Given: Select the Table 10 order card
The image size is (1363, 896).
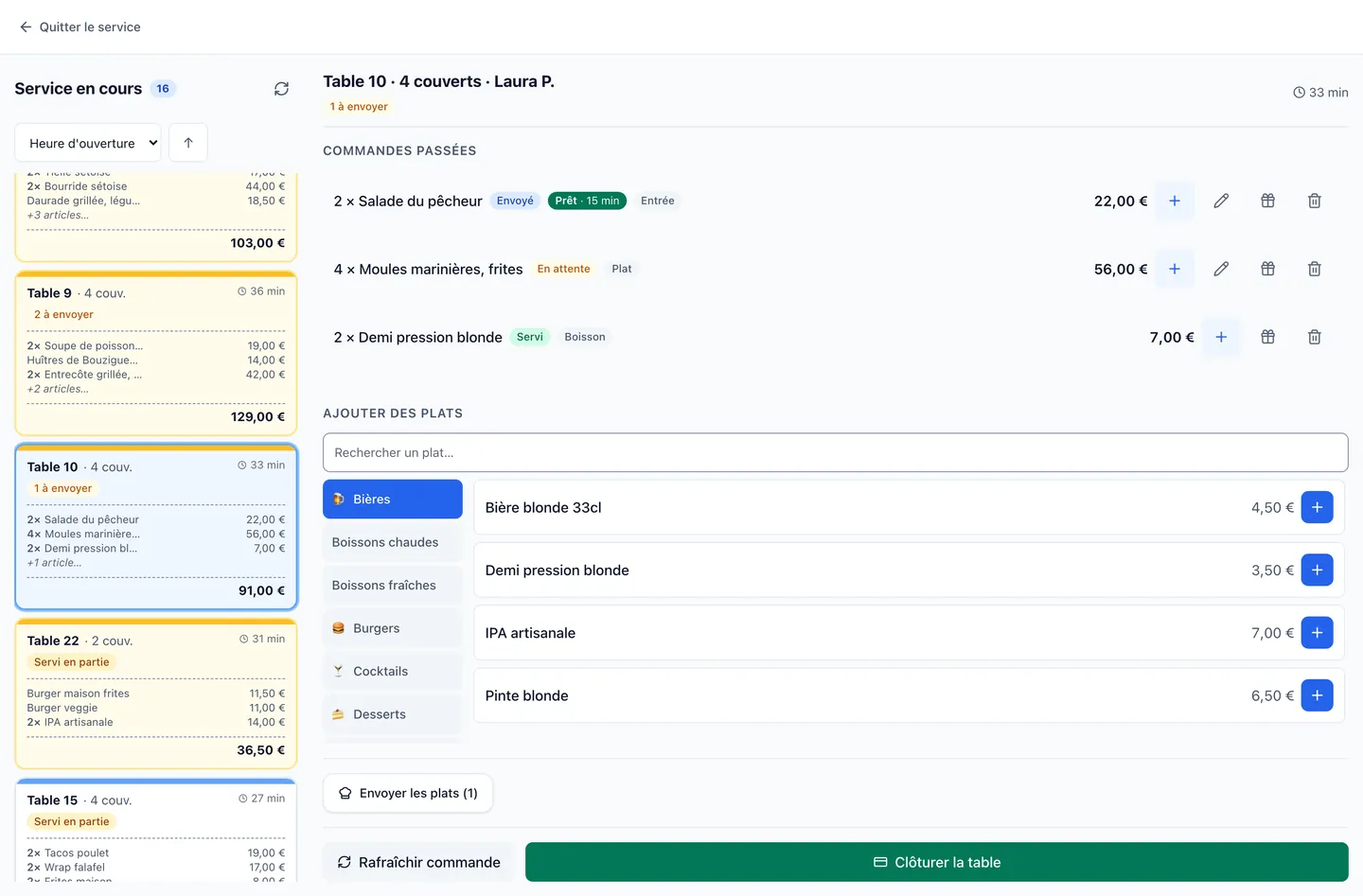Looking at the screenshot, I should pos(156,527).
